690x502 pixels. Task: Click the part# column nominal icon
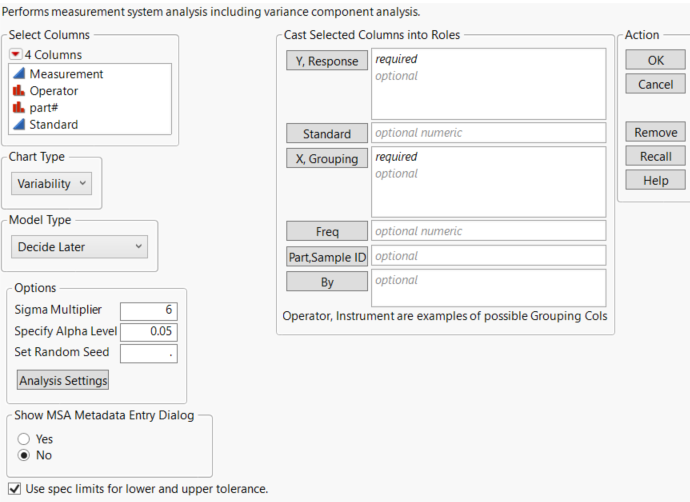click(x=18, y=108)
